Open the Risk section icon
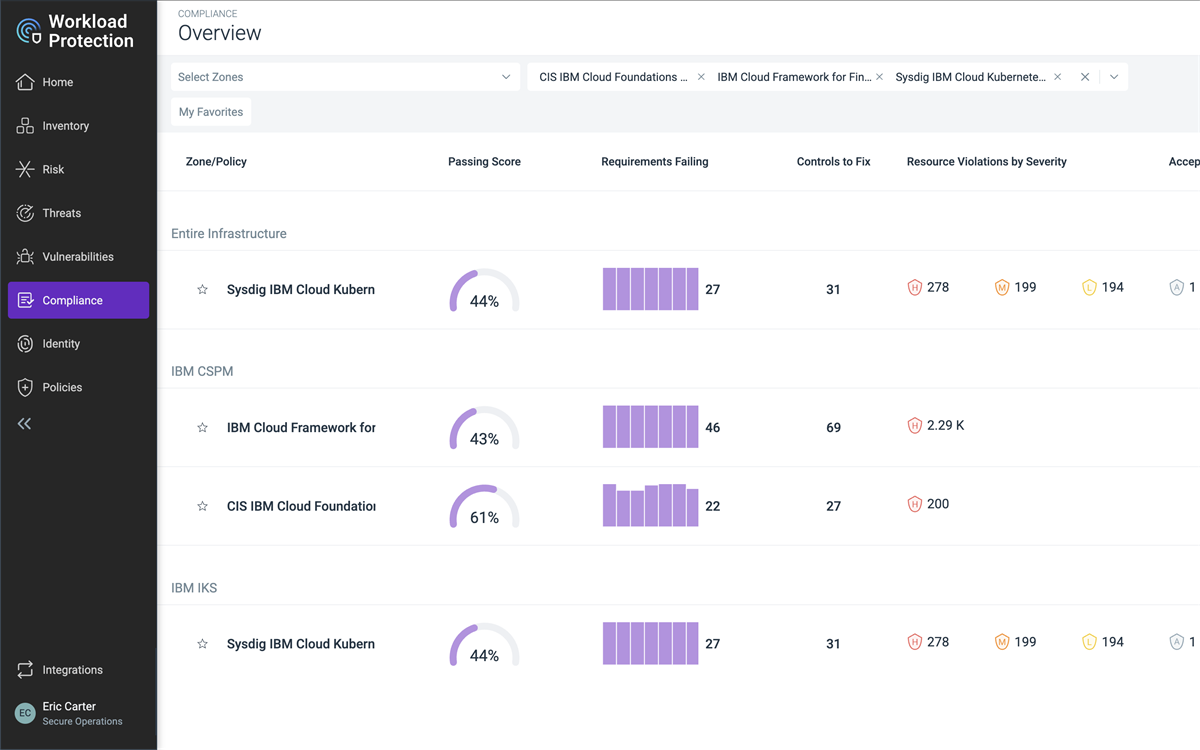This screenshot has width=1200, height=750. [x=25, y=170]
